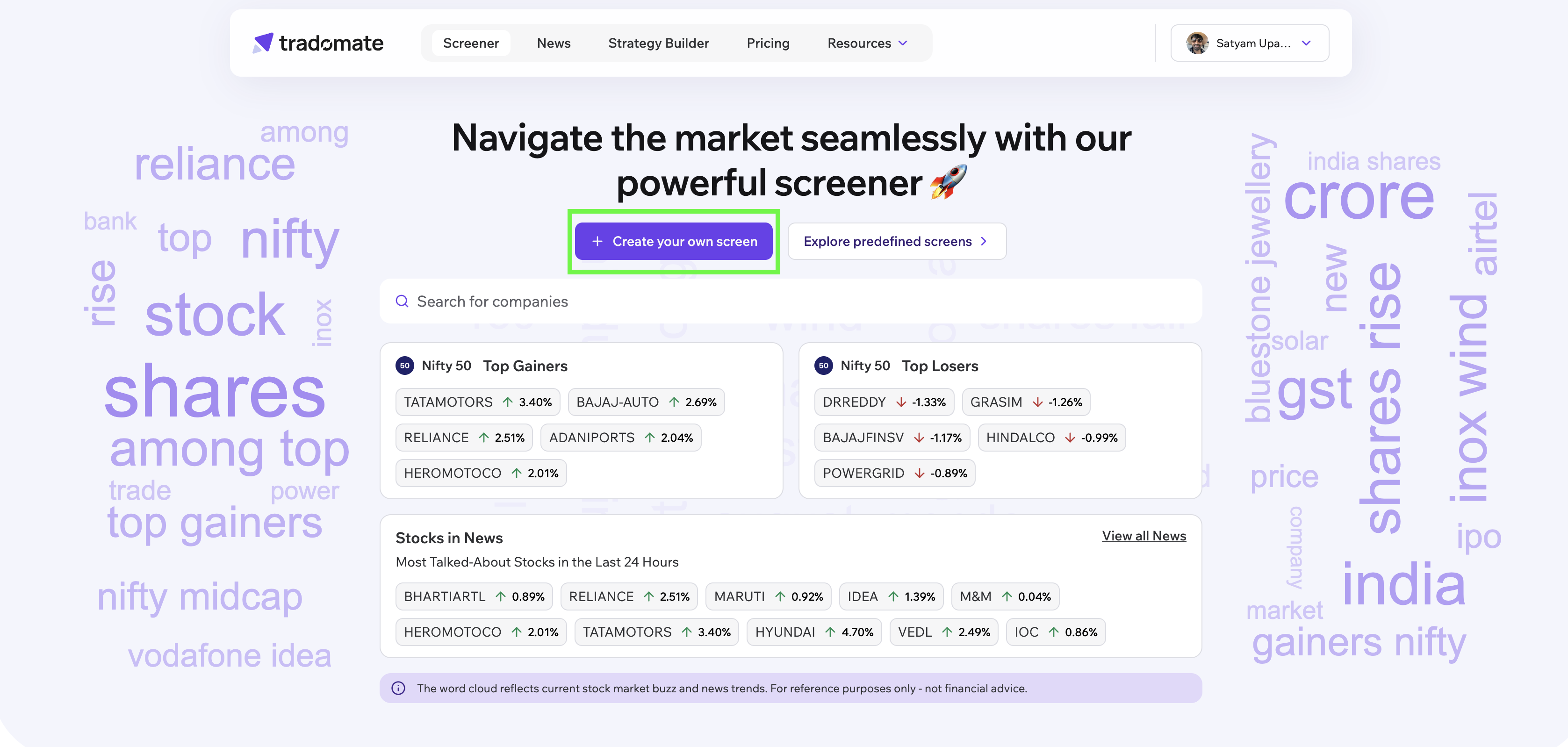Select the TATAMOTORS top gainer chip
The image size is (1568, 747).
(477, 402)
